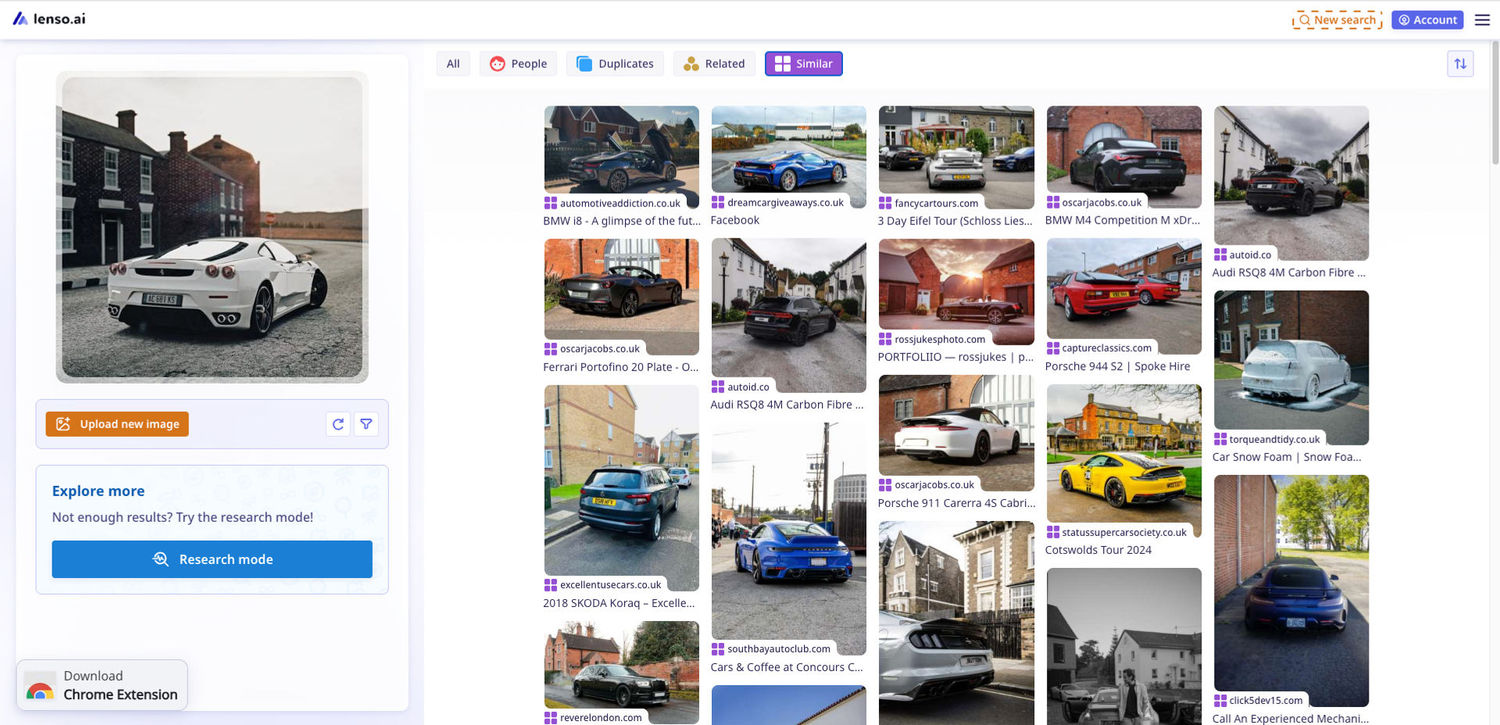Select the Similar tab
This screenshot has width=1500, height=725.
[803, 64]
